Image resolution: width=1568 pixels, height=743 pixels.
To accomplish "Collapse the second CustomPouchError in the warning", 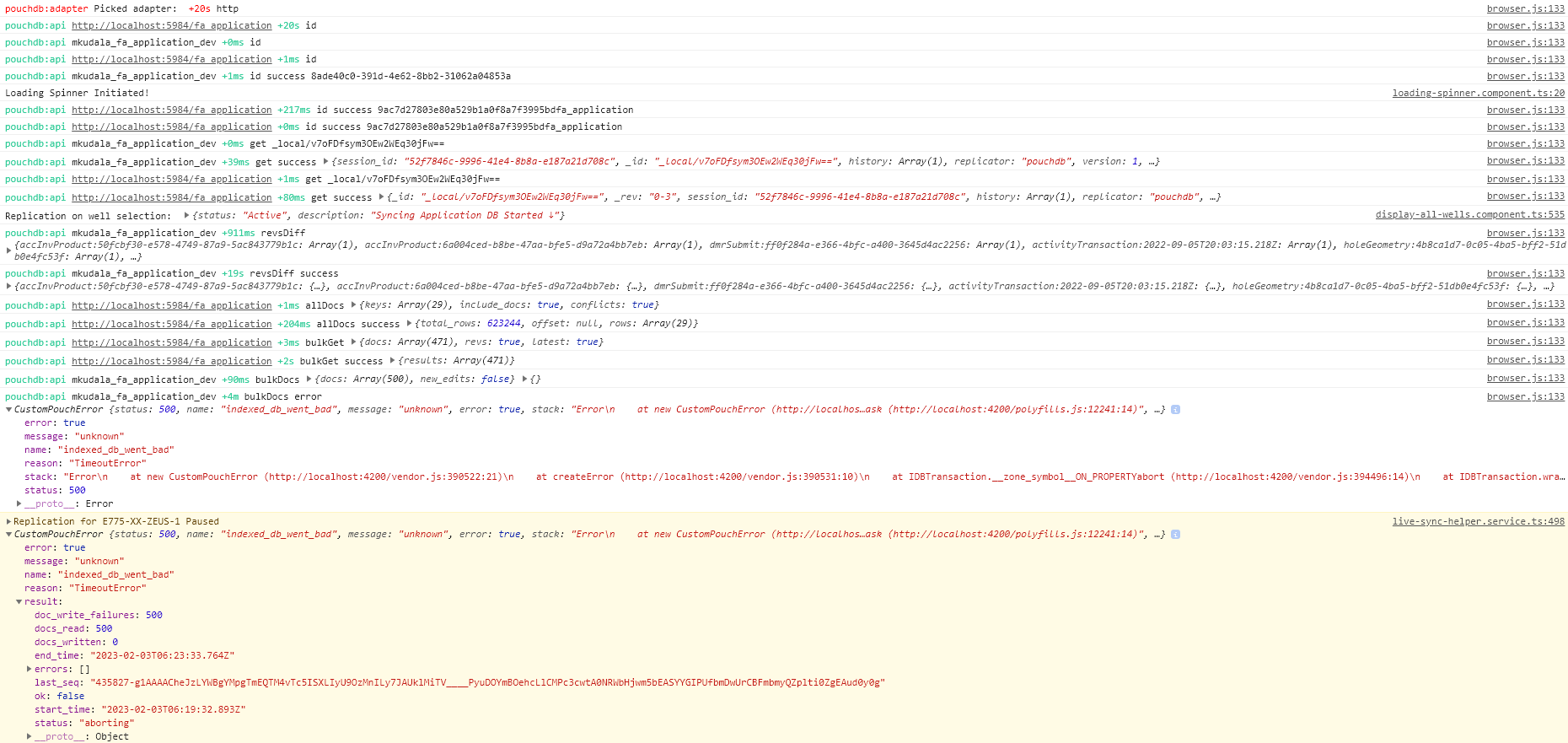I will pos(8,535).
